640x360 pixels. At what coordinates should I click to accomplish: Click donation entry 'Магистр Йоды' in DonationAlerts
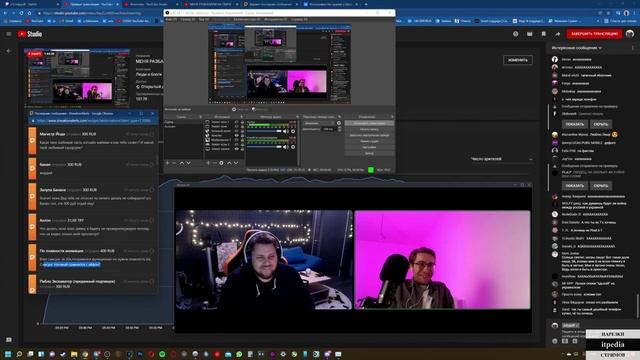coord(92,140)
